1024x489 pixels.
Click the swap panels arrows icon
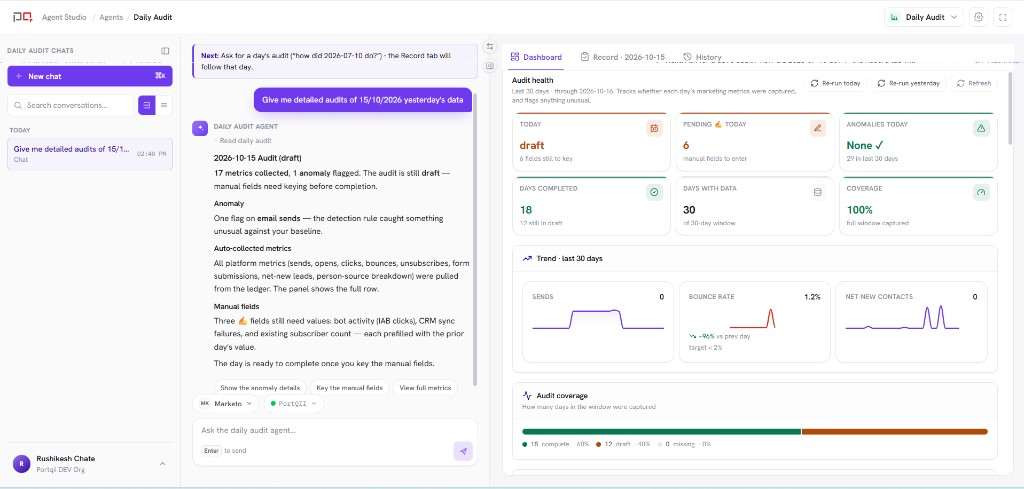(x=490, y=46)
